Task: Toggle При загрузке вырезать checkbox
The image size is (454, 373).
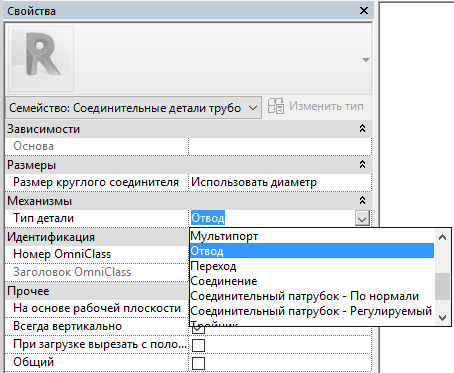Action: point(198,345)
